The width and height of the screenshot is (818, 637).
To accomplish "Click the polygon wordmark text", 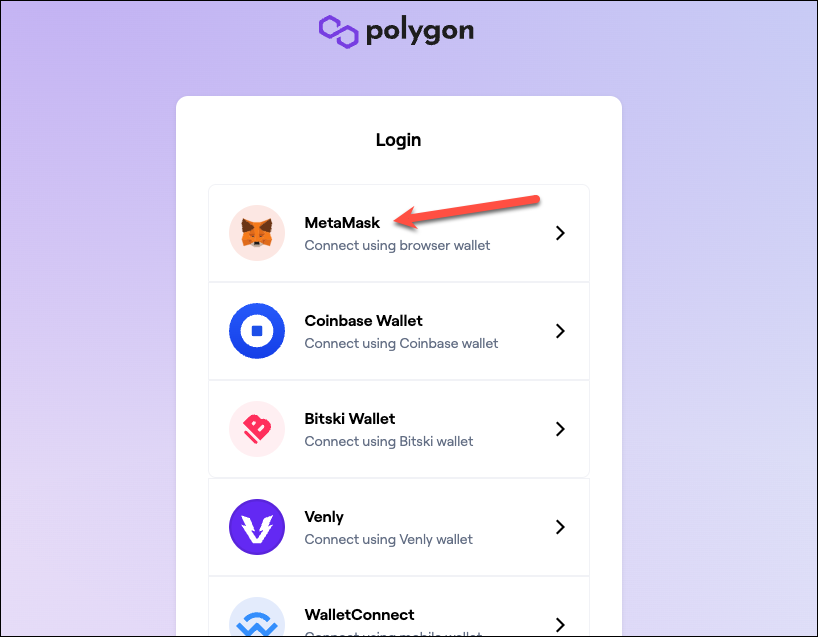I will (x=420, y=32).
